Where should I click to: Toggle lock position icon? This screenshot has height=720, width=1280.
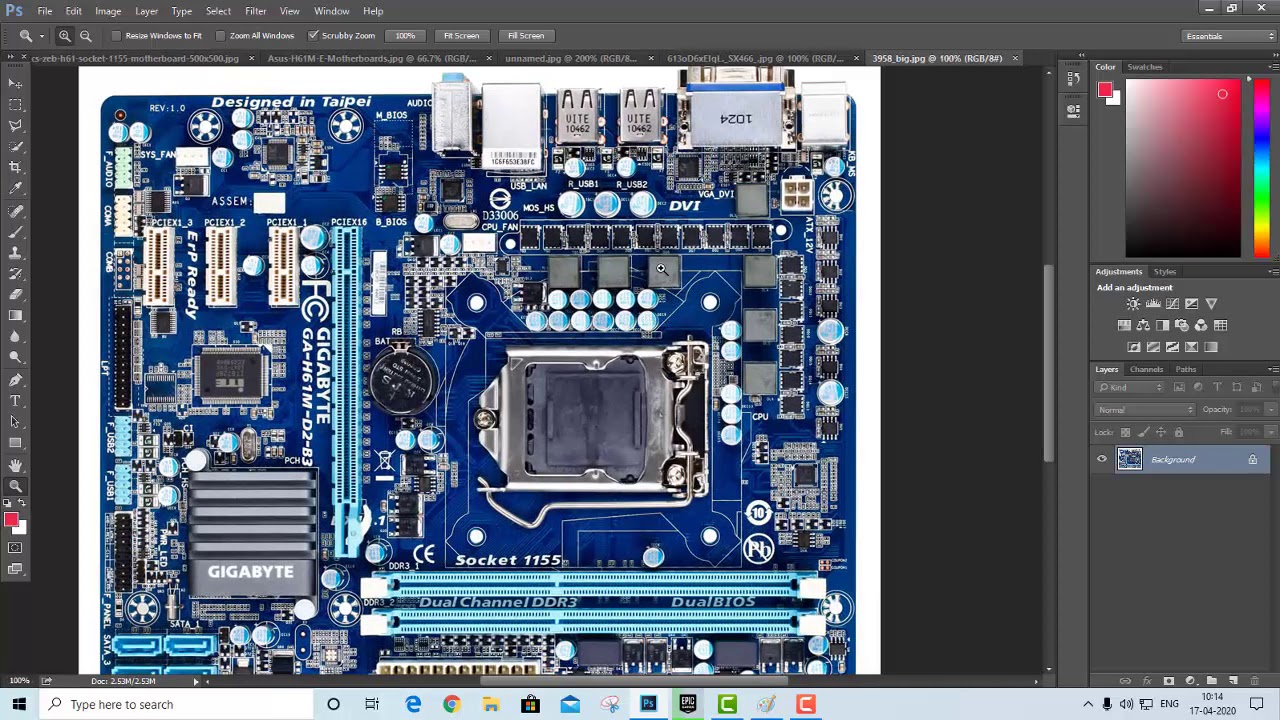coord(1161,432)
